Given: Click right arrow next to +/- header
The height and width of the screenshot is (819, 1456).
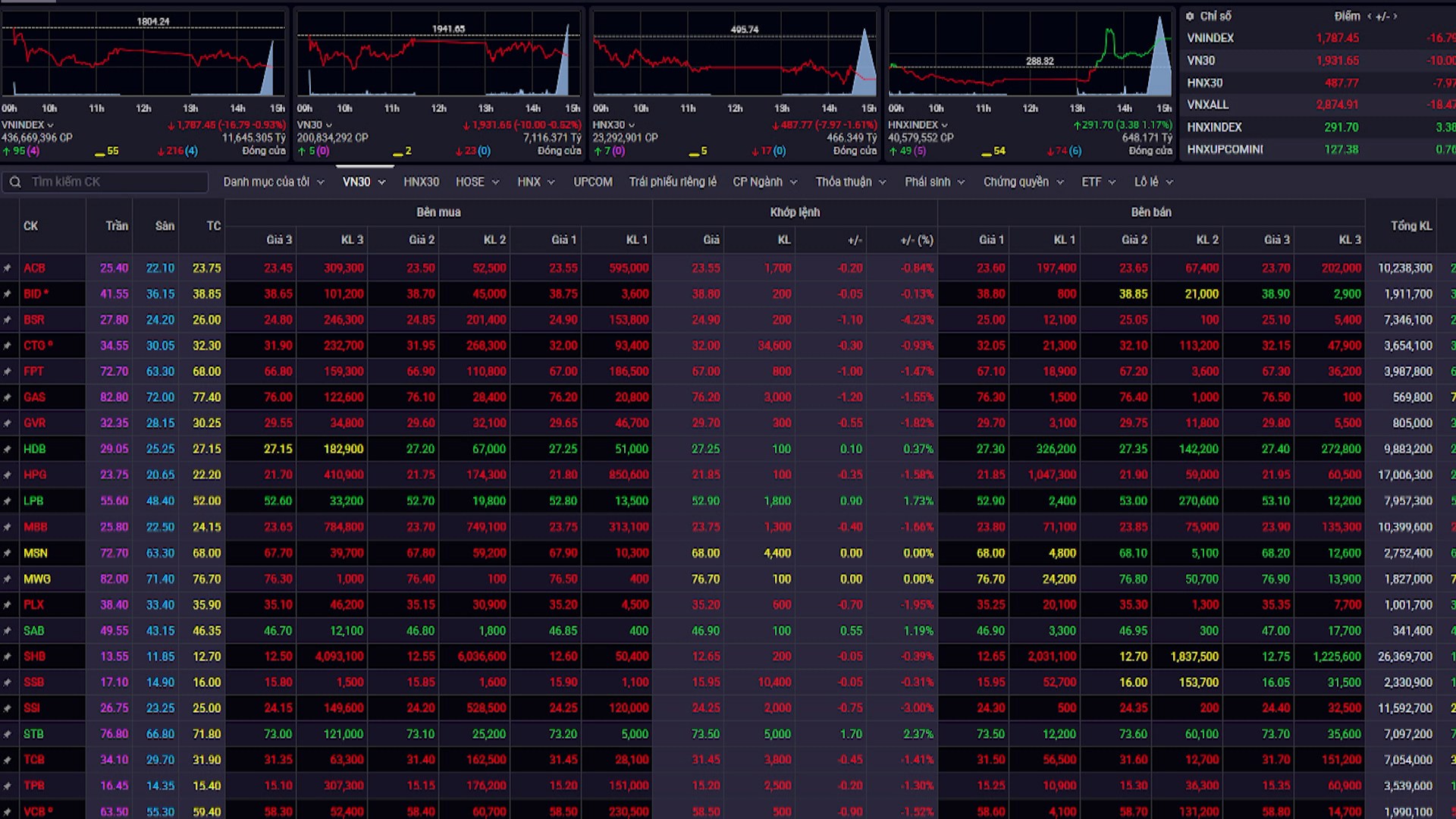Looking at the screenshot, I should (1395, 16).
